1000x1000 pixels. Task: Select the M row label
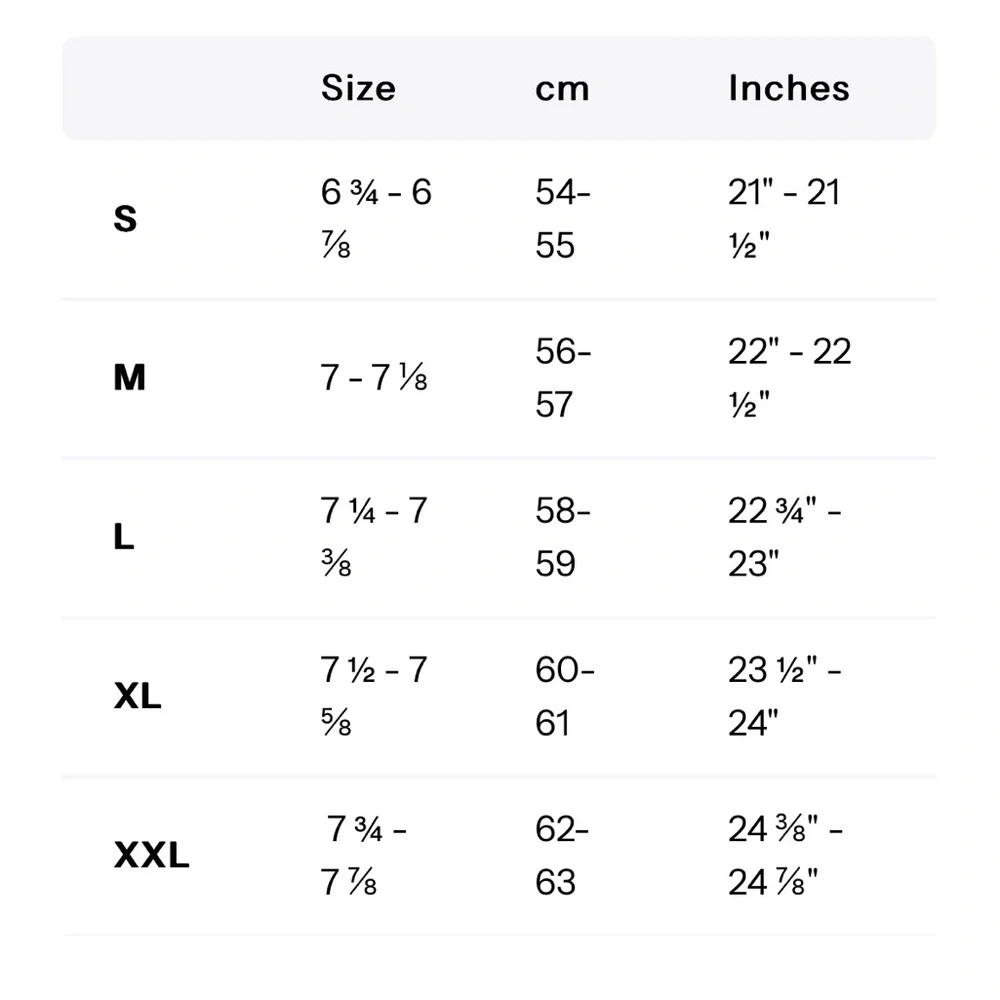(129, 378)
